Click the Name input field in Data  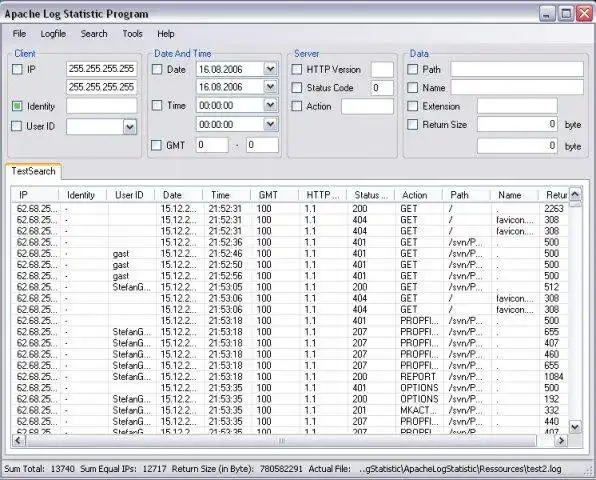(517, 87)
